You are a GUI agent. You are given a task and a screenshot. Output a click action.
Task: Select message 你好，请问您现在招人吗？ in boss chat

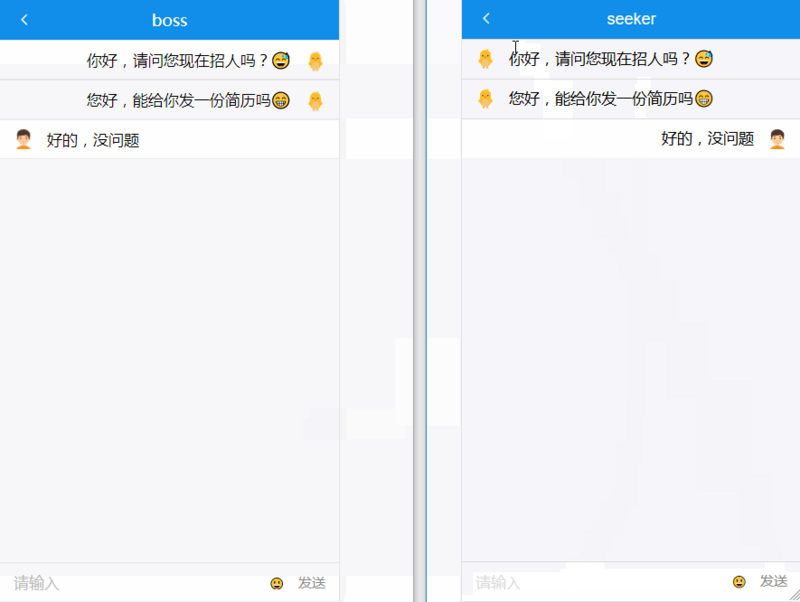click(x=188, y=61)
